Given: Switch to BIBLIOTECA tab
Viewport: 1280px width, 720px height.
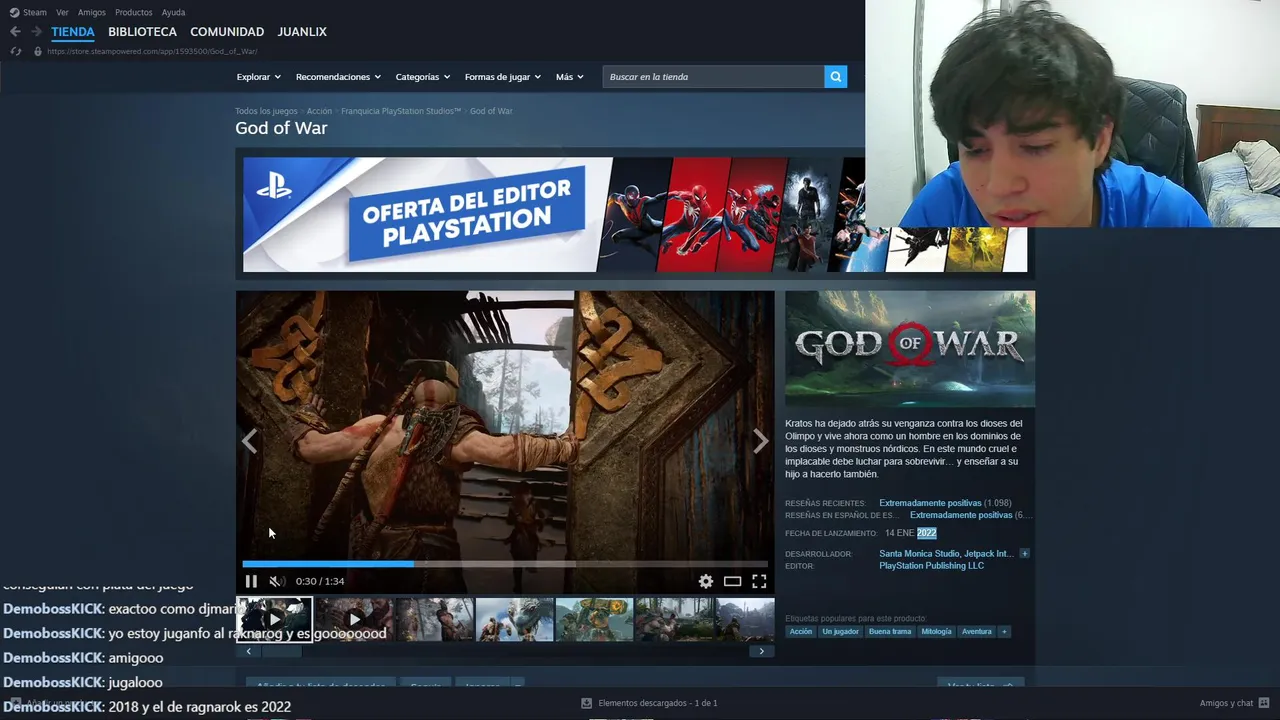Looking at the screenshot, I should coord(142,32).
